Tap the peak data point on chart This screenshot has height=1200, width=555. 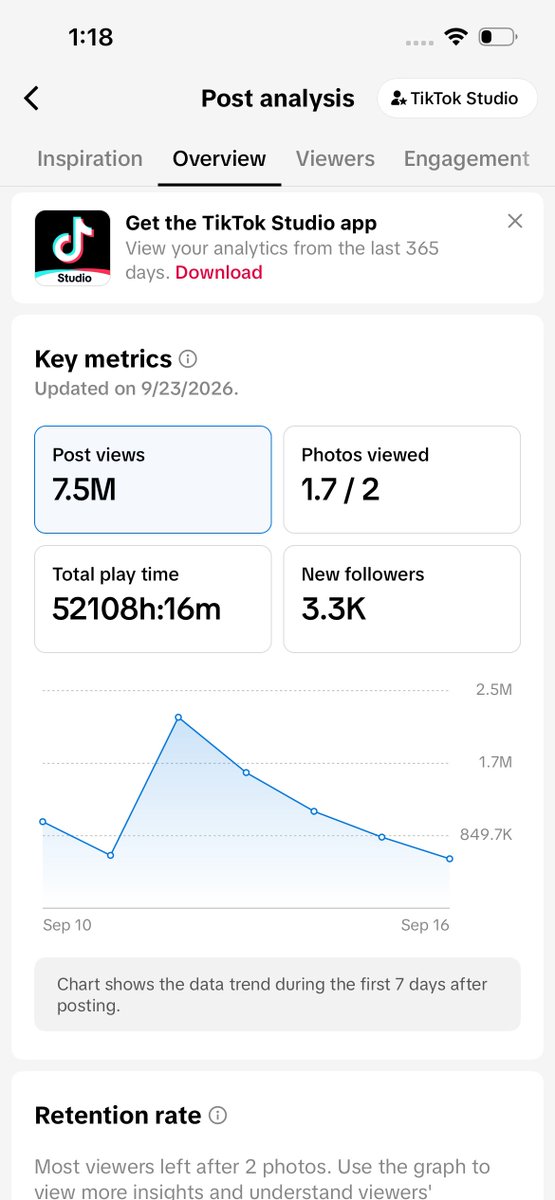(178, 717)
